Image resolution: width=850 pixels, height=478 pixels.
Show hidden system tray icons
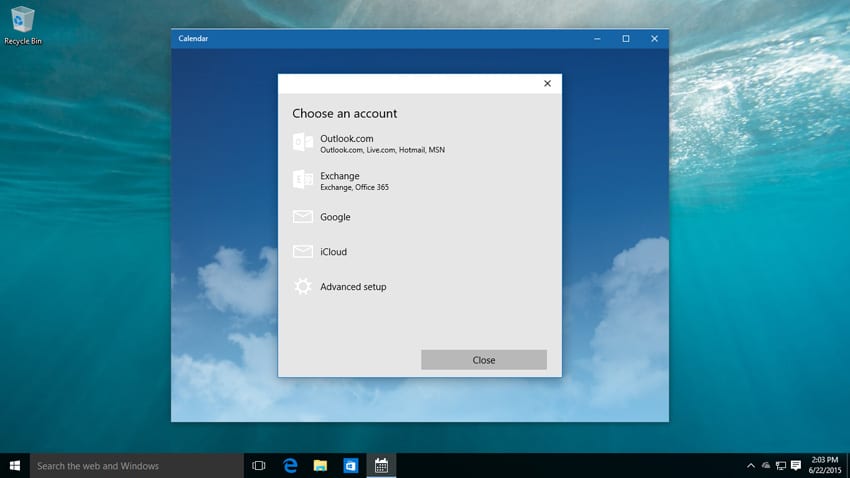[x=751, y=466]
